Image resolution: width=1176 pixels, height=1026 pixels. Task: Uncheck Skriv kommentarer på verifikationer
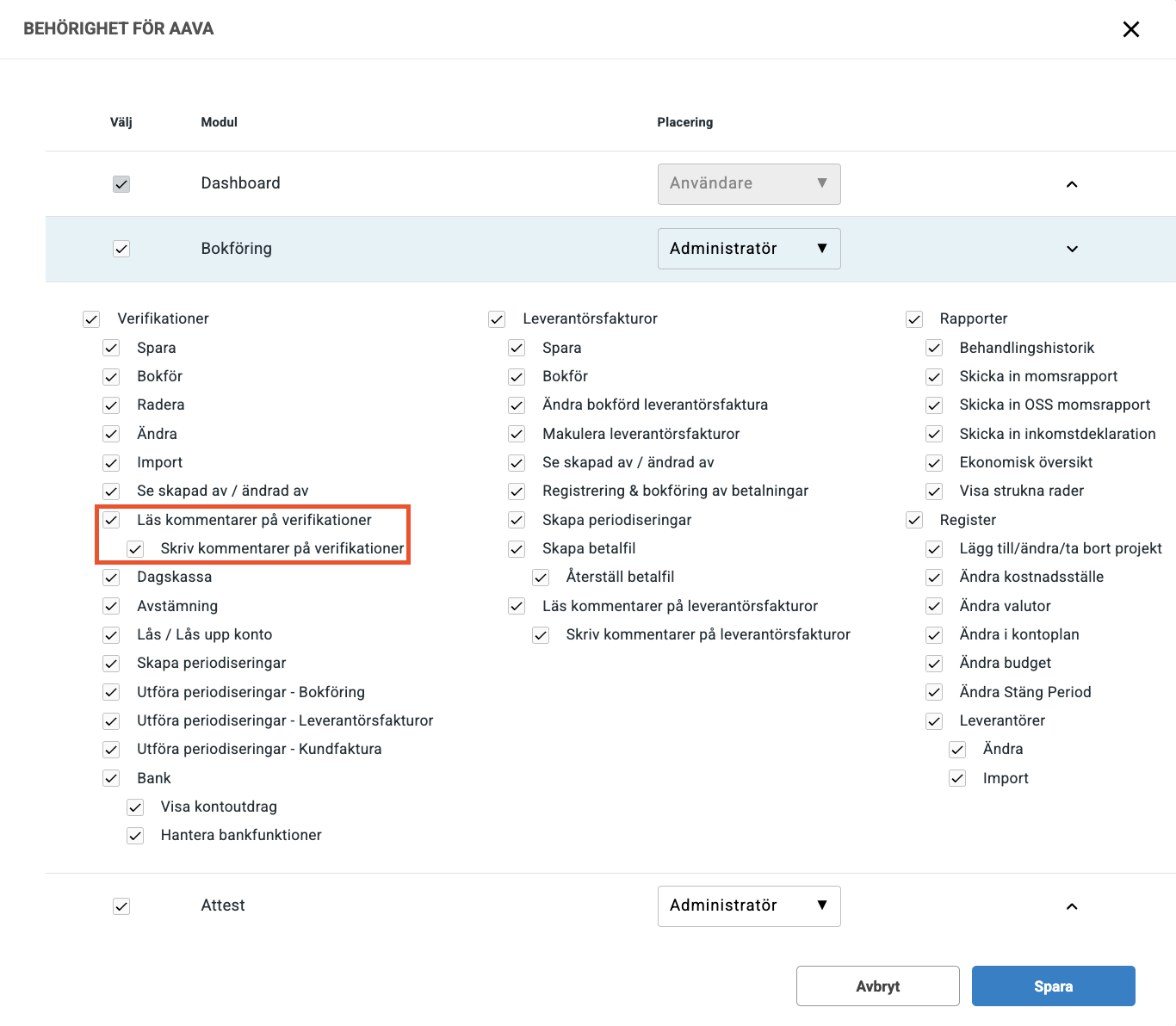(x=135, y=549)
